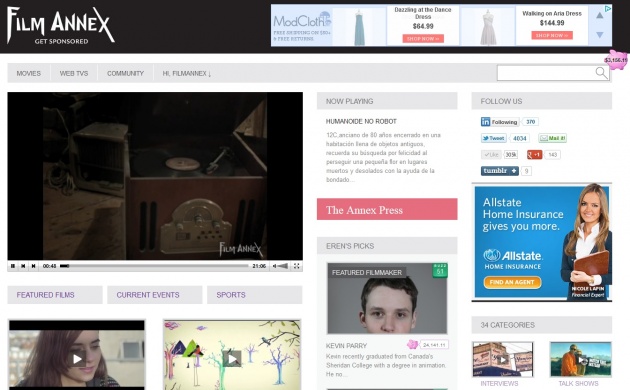
Task: Click into the search input field
Action: point(546,73)
